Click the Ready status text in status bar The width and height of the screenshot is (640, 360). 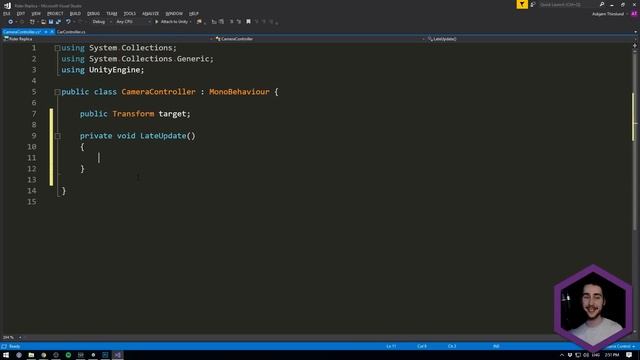(x=14, y=346)
